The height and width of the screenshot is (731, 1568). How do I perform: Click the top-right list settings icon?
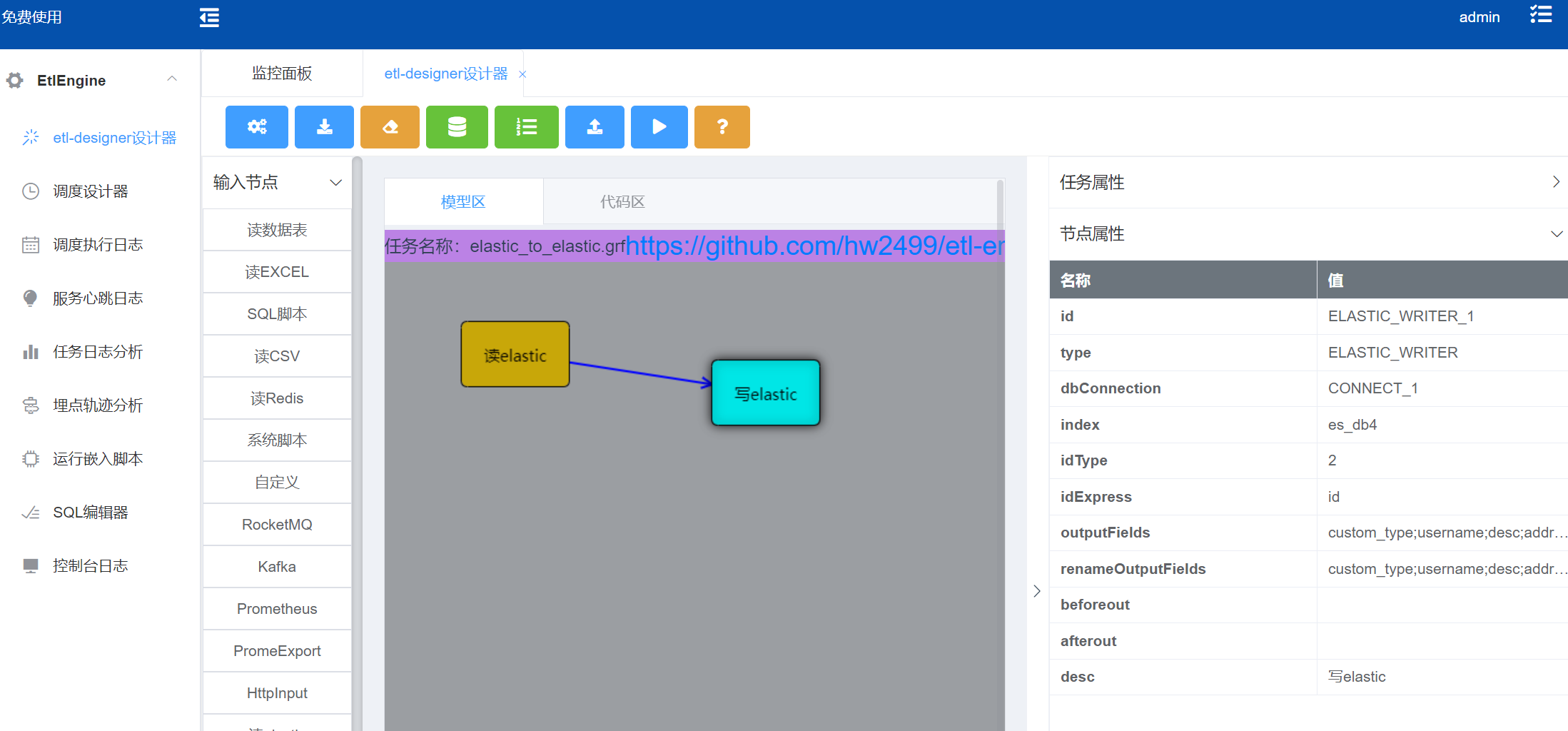coord(1541,16)
